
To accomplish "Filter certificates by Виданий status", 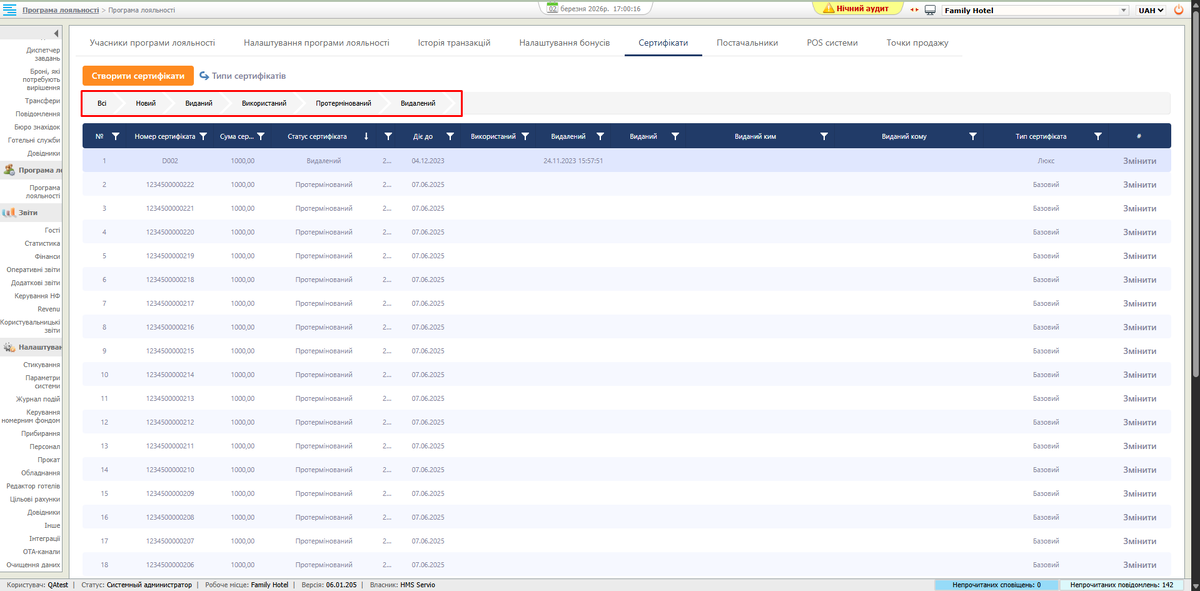I will pos(198,103).
